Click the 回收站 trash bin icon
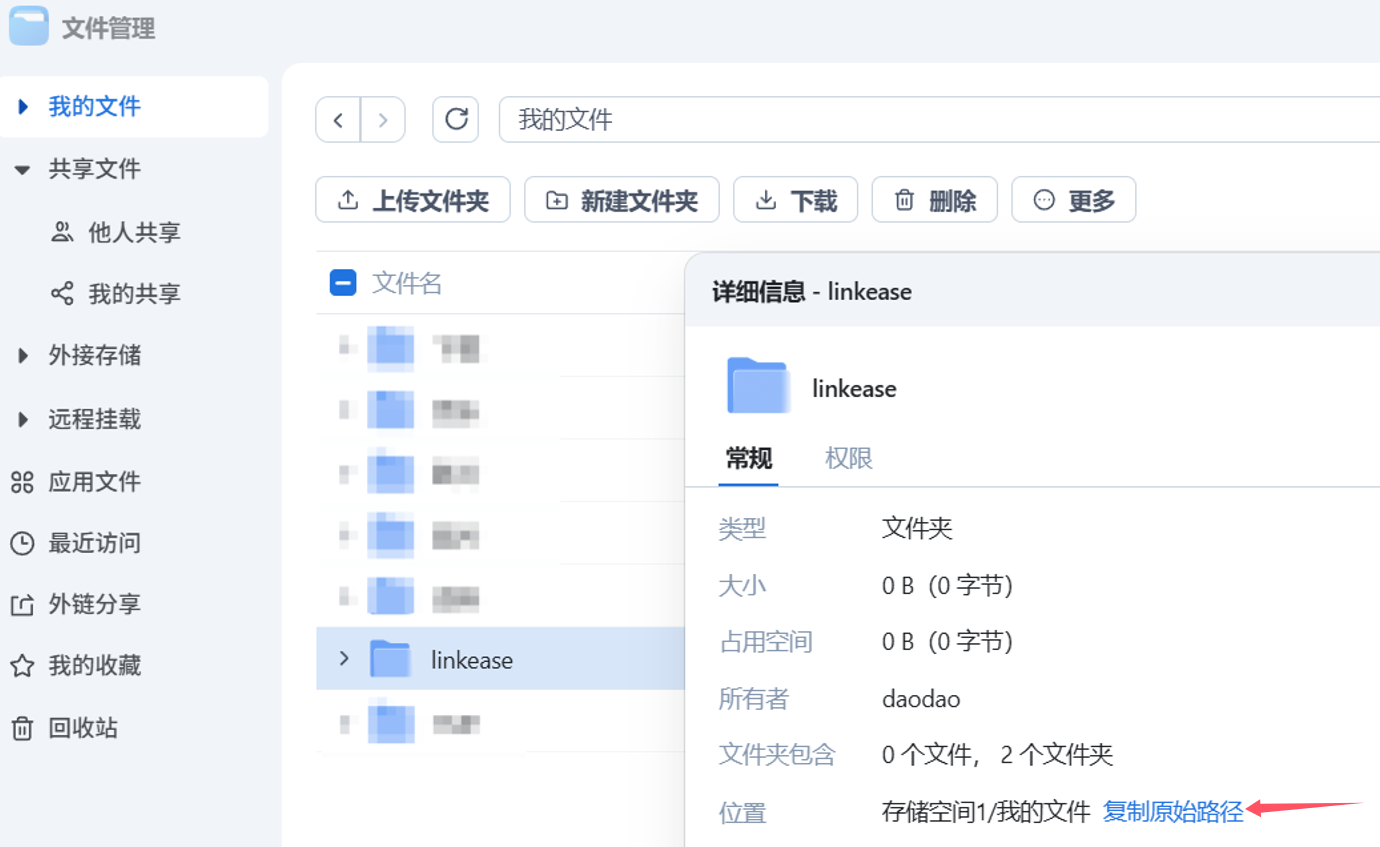 (x=22, y=728)
